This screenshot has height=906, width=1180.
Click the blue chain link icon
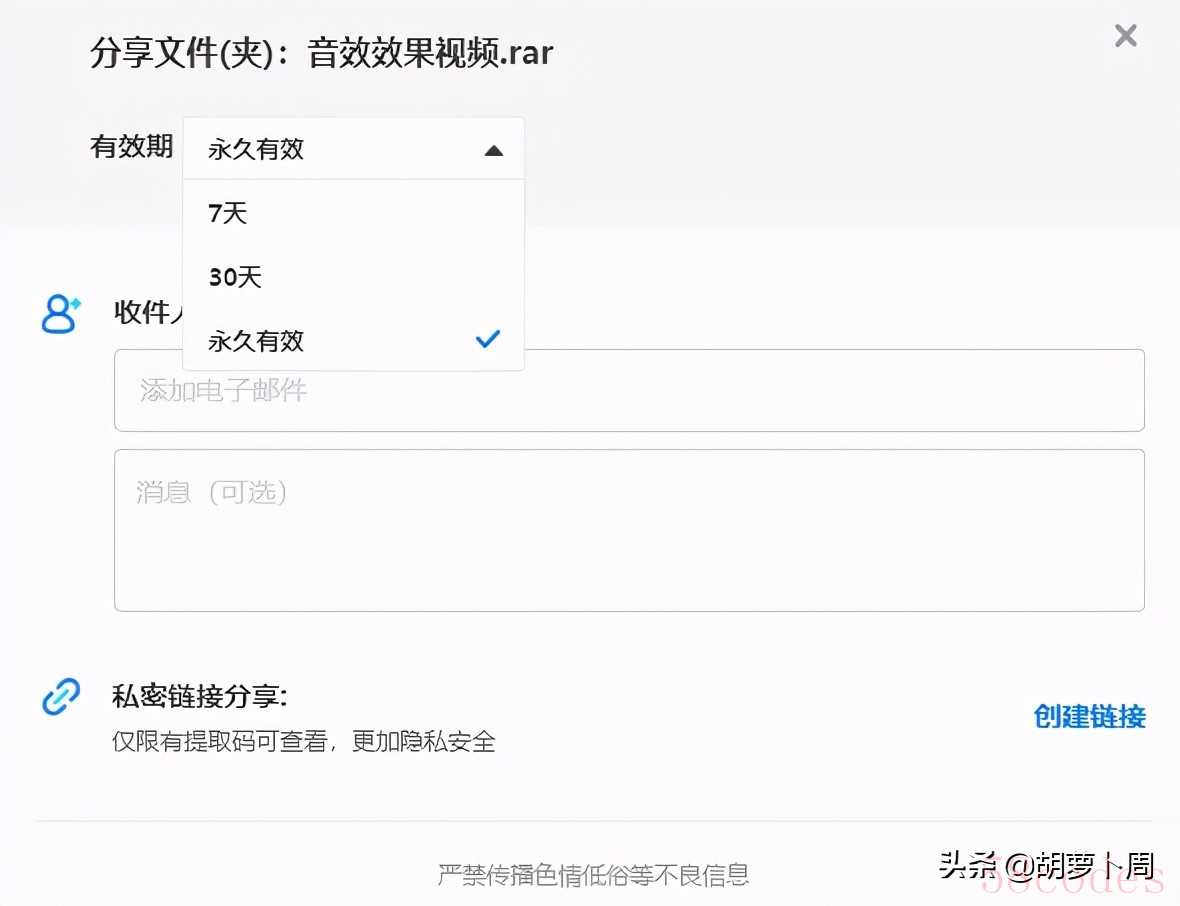[x=60, y=697]
